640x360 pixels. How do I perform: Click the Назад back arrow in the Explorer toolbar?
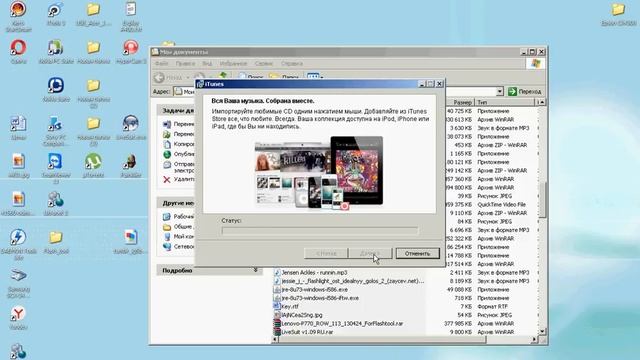click(159, 77)
